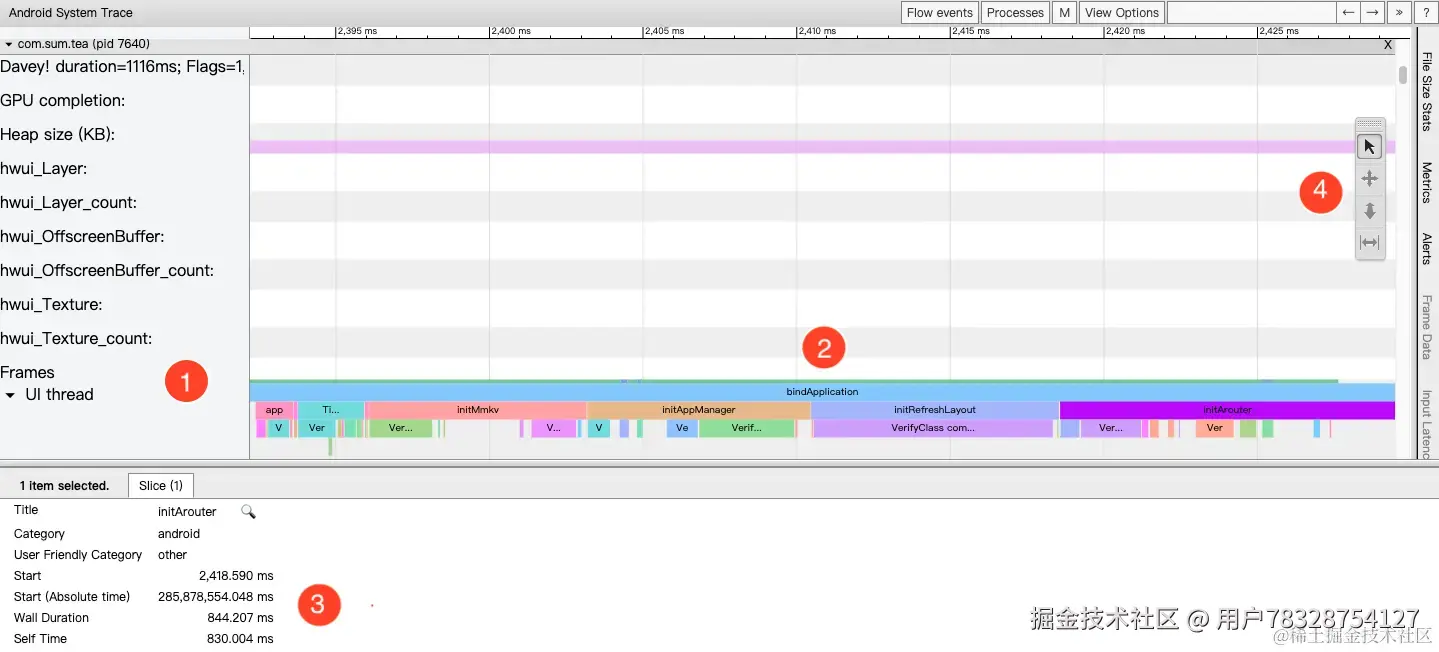Select the Slice (1) tab
Image resolution: width=1439 pixels, height=652 pixels.
161,485
